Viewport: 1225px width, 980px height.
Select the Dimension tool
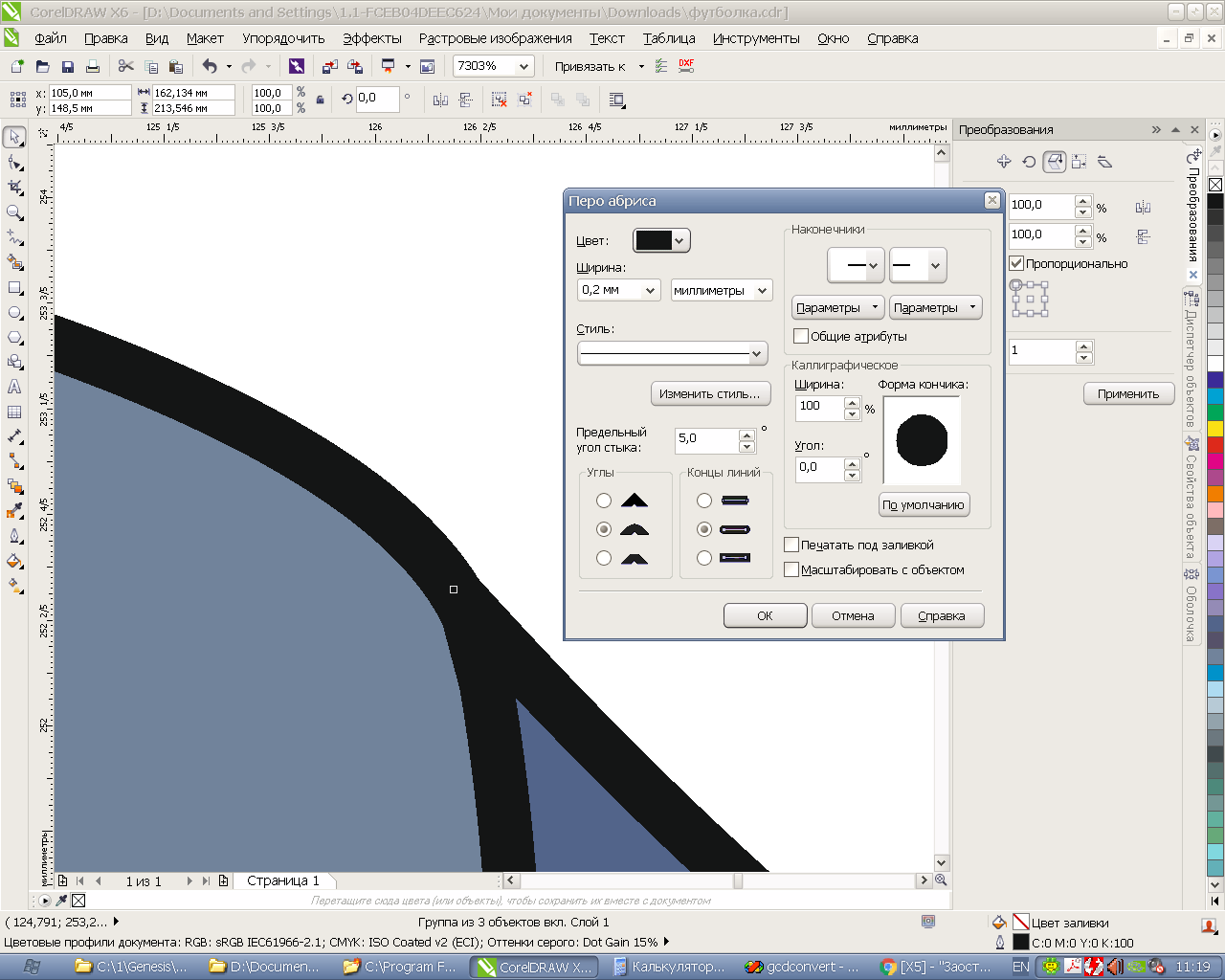(14, 436)
